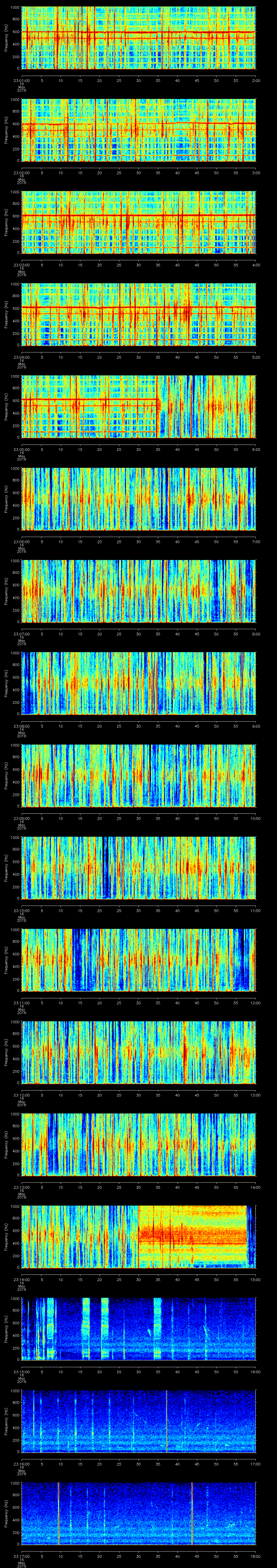The height and width of the screenshot is (1568, 277).
Task: Open the spectrogram panel starting at 23:03:00
Action: click(x=139, y=222)
